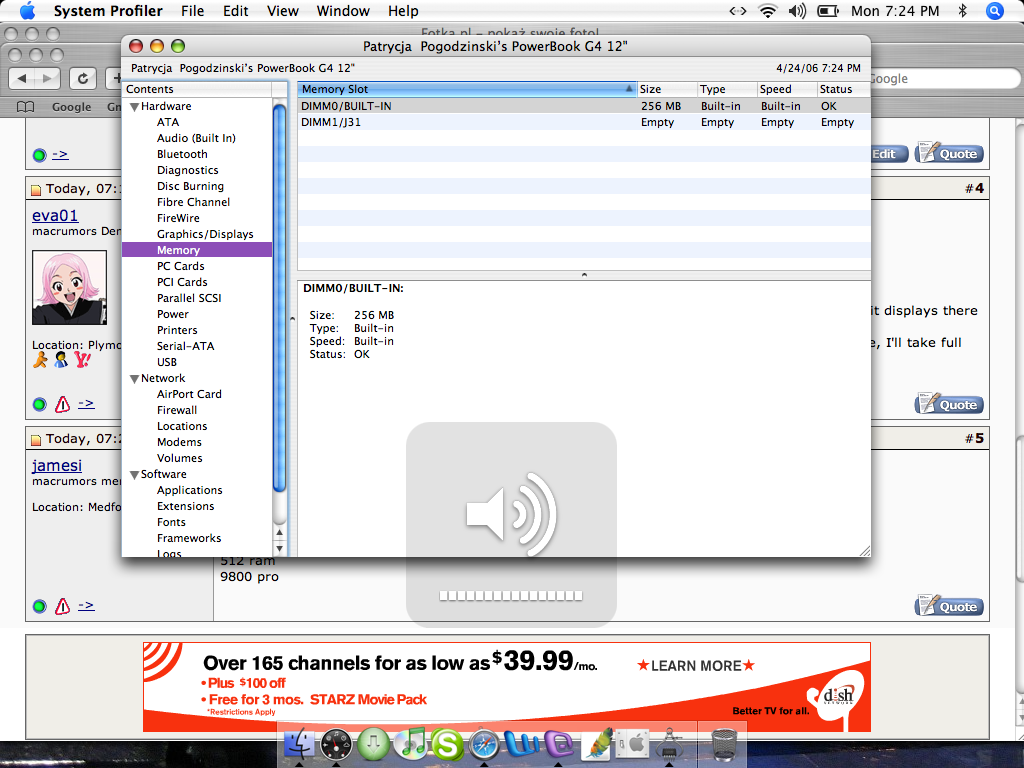Image resolution: width=1024 pixels, height=768 pixels.
Task: Select the DIMM1/J31 memory row
Action: [x=584, y=122]
